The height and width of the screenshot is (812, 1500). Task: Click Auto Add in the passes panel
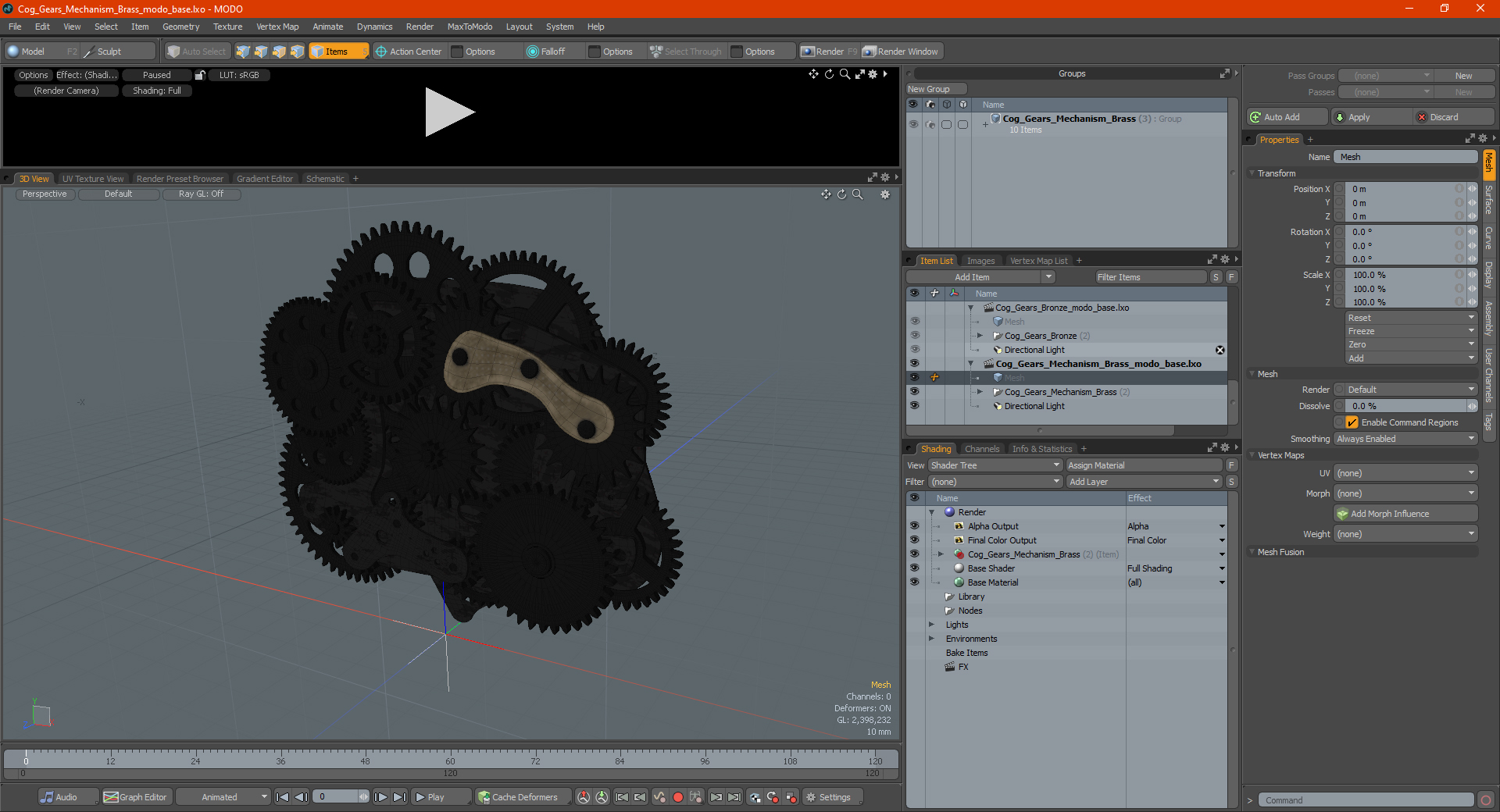[1287, 117]
